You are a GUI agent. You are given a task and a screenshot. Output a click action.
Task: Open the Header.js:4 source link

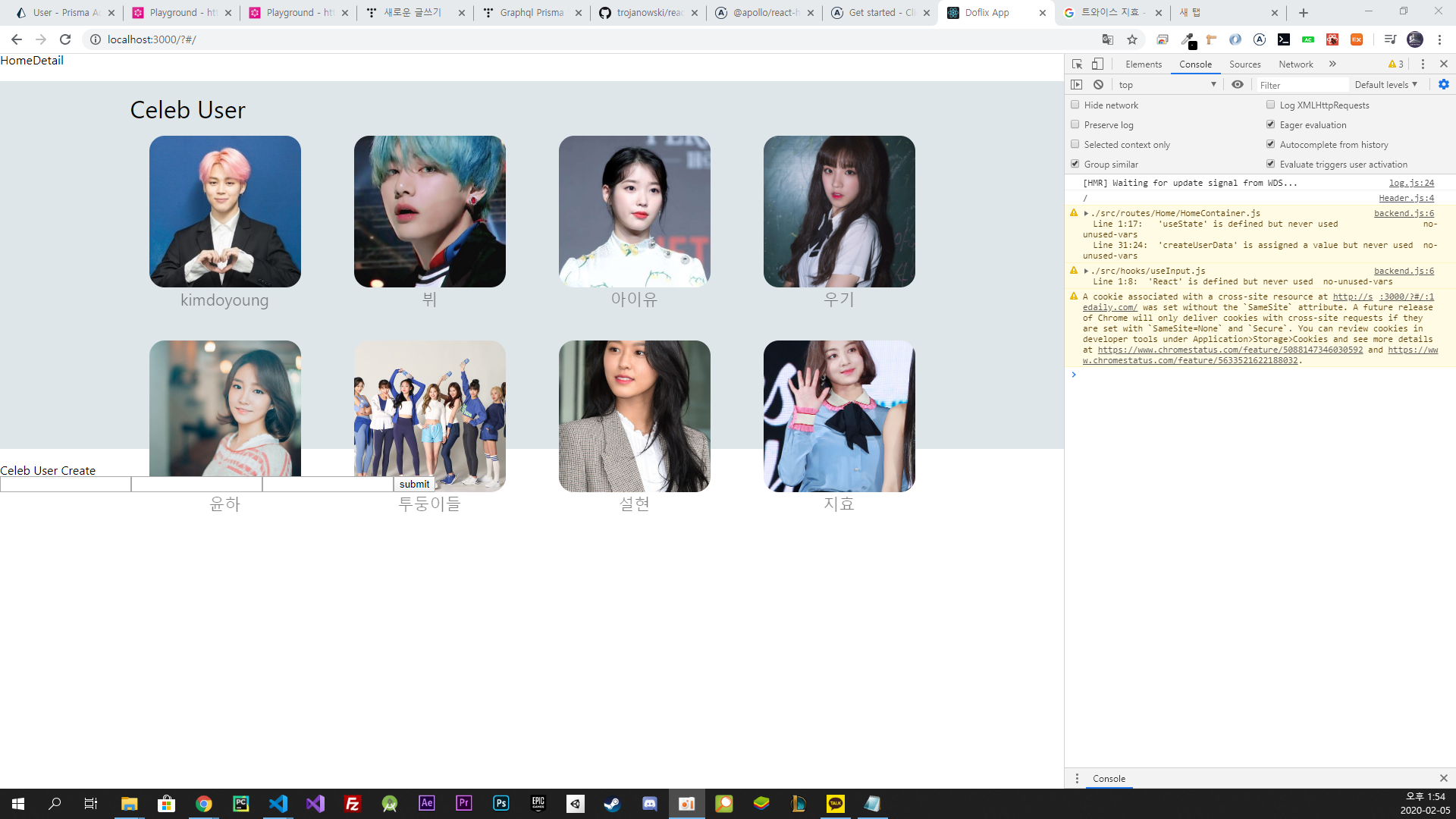pos(1406,198)
